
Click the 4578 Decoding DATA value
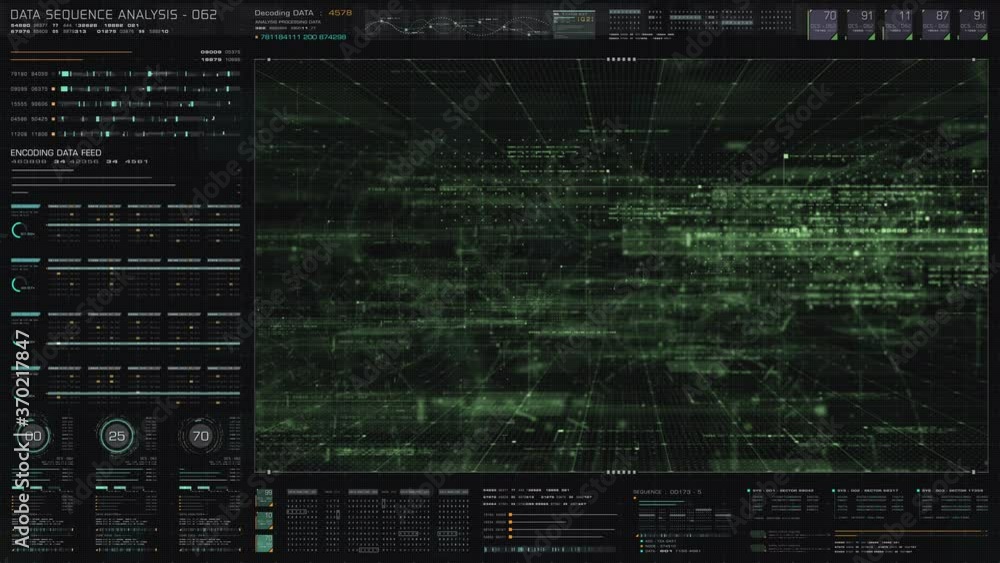point(340,12)
